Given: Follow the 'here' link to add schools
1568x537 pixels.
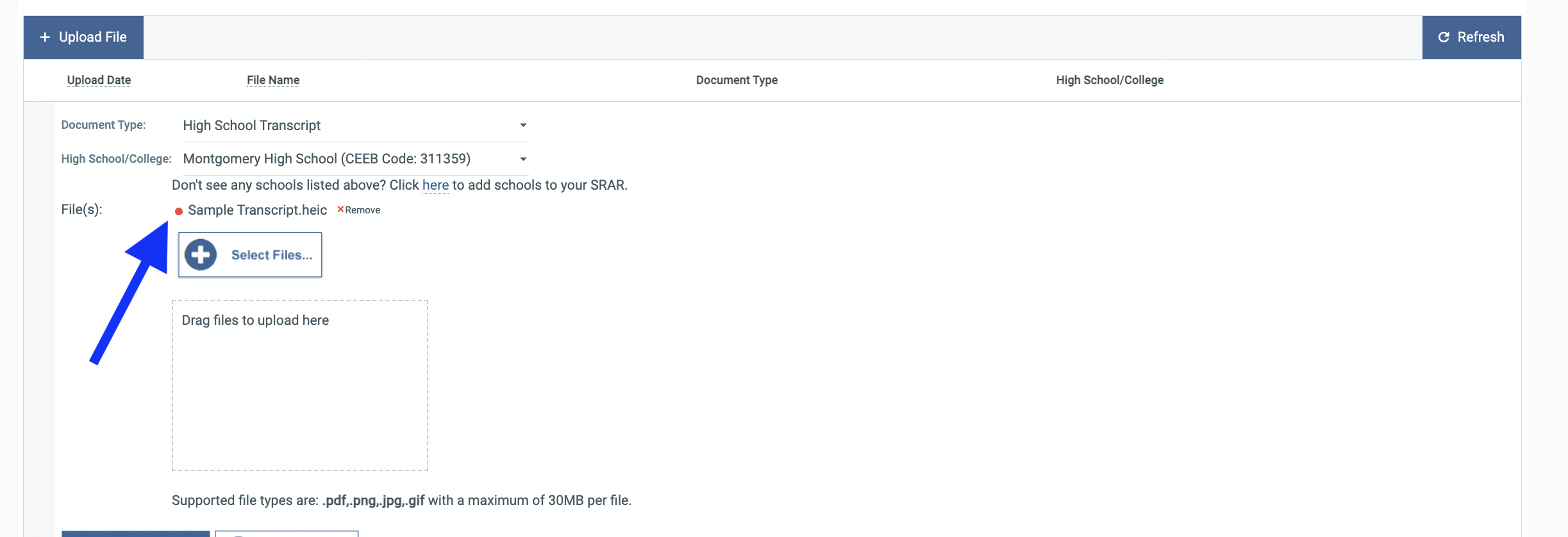Looking at the screenshot, I should point(435,185).
